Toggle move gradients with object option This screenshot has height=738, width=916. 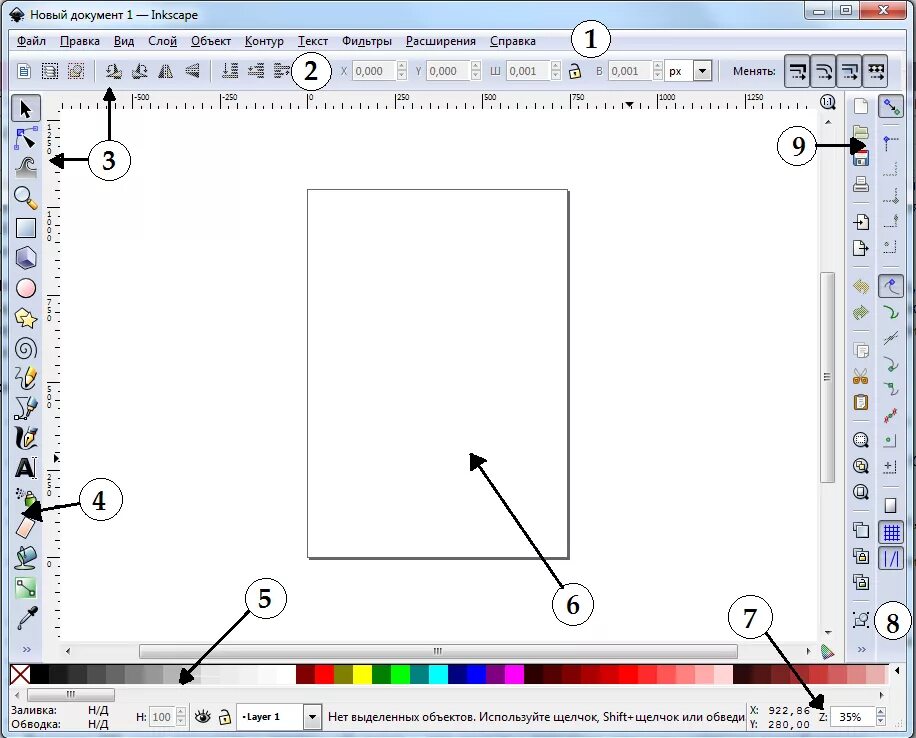coord(849,71)
